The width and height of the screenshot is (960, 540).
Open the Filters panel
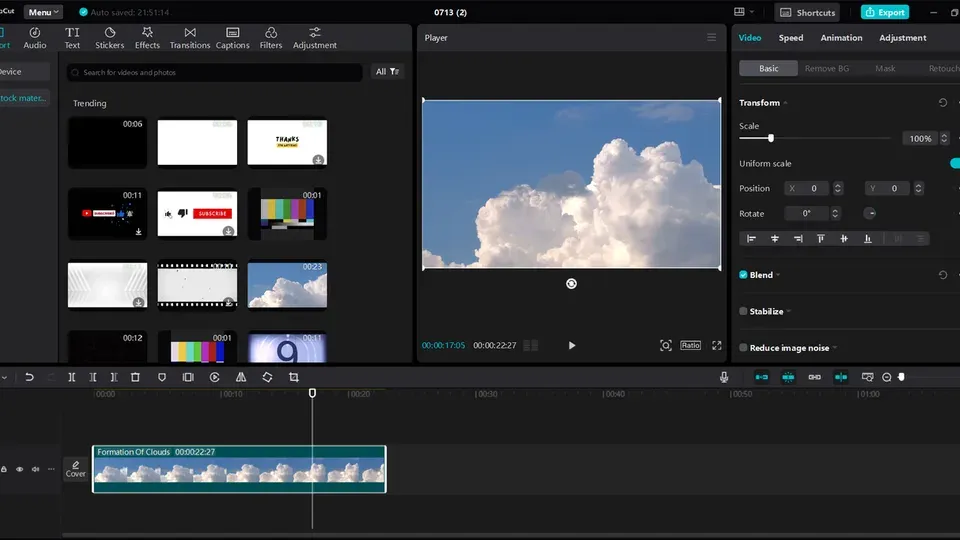(x=271, y=38)
